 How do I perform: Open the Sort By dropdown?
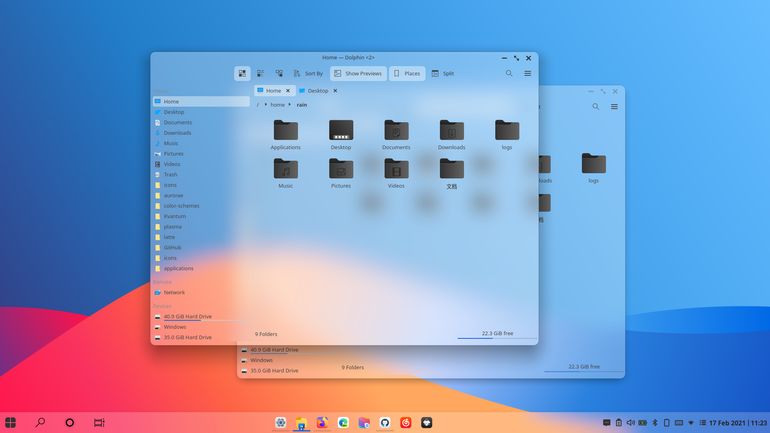(x=308, y=74)
